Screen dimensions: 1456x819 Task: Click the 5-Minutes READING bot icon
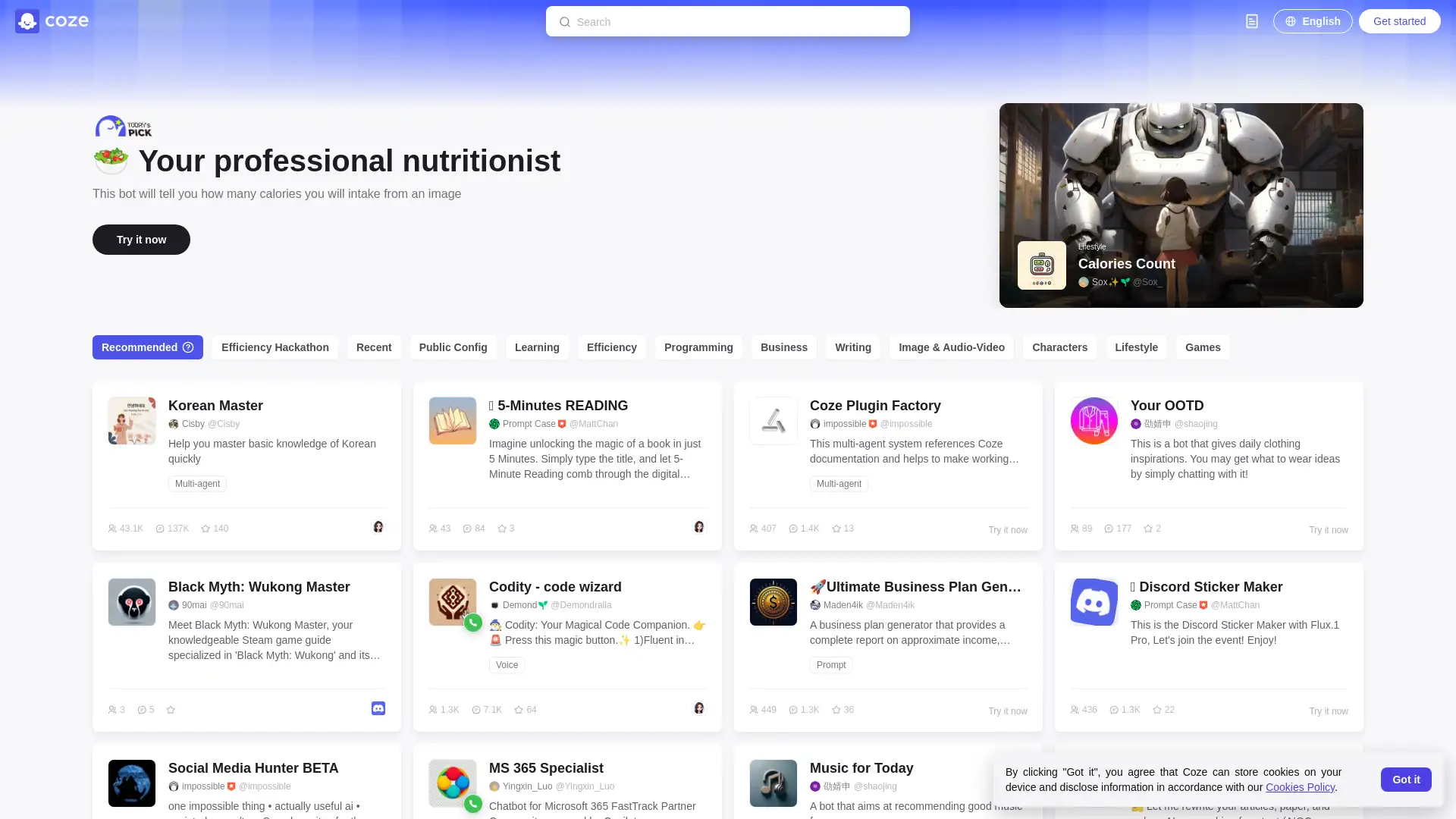(x=452, y=420)
